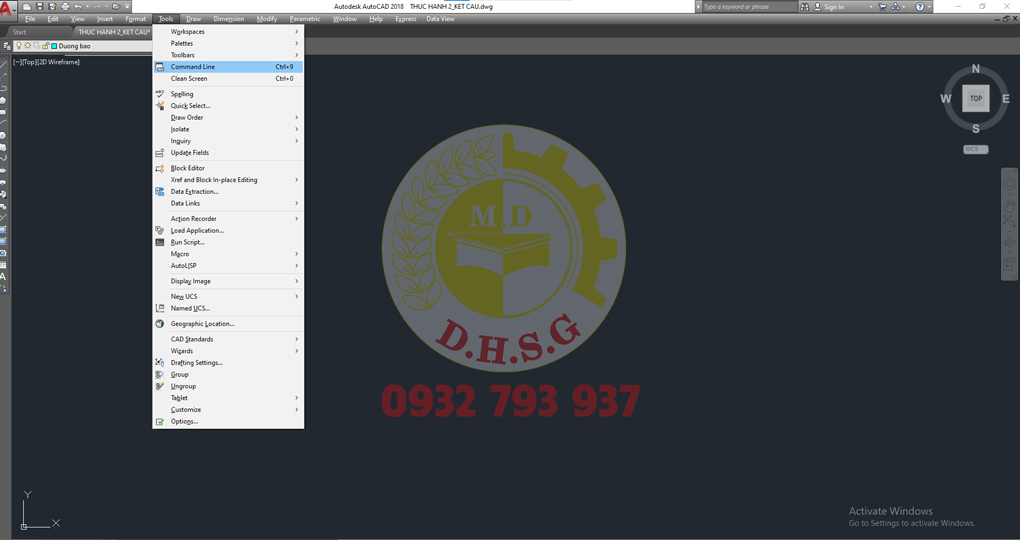
Task: Choose Ungroup from the Tools menu
Action: point(228,386)
